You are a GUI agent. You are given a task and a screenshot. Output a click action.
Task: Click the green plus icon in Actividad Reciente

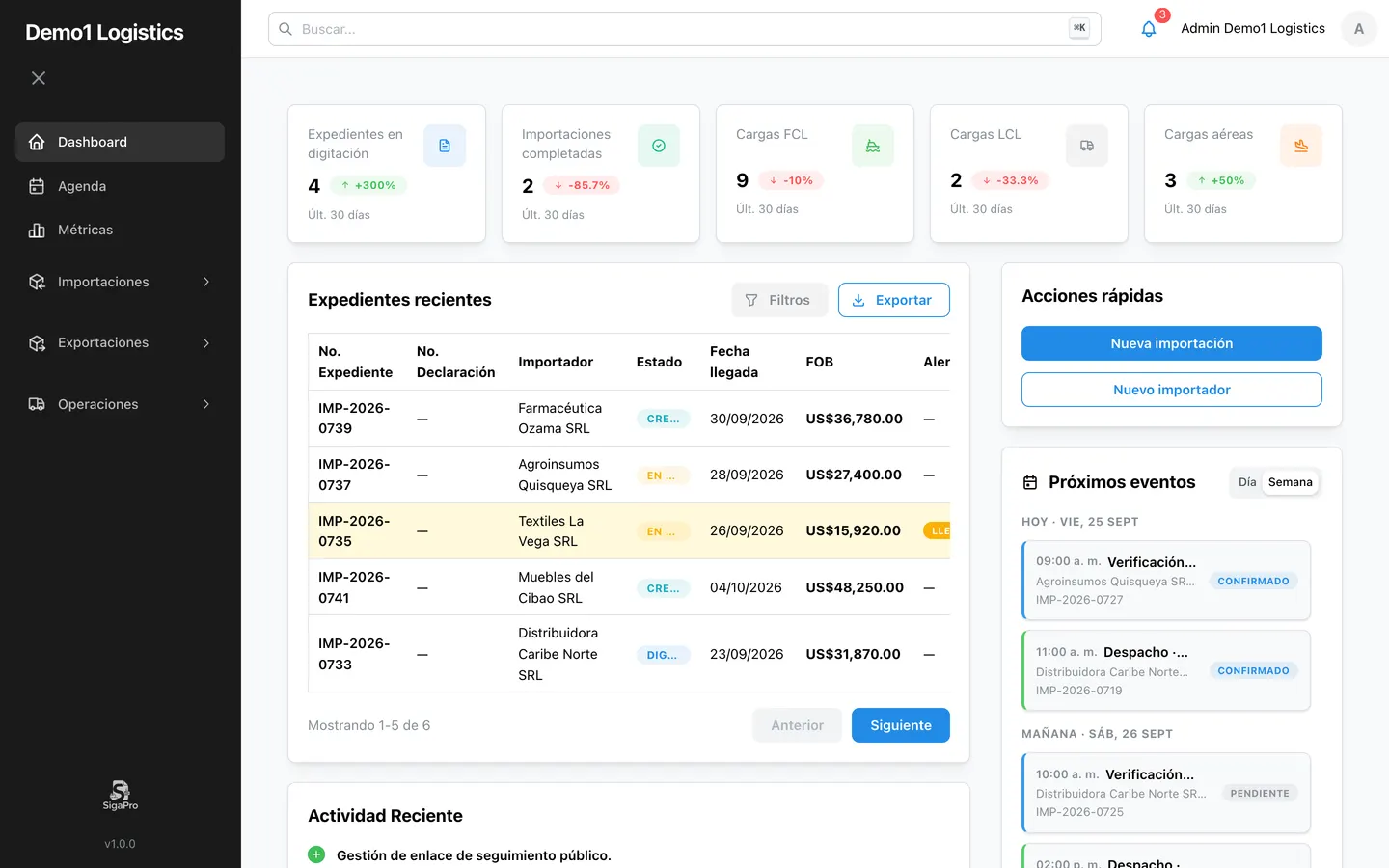coord(316,854)
